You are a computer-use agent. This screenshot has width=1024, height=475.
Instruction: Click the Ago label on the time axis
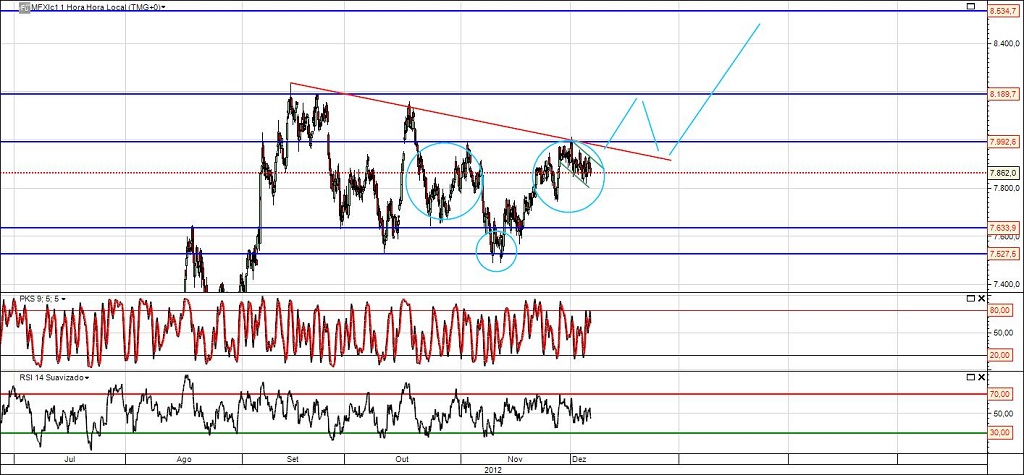(185, 459)
